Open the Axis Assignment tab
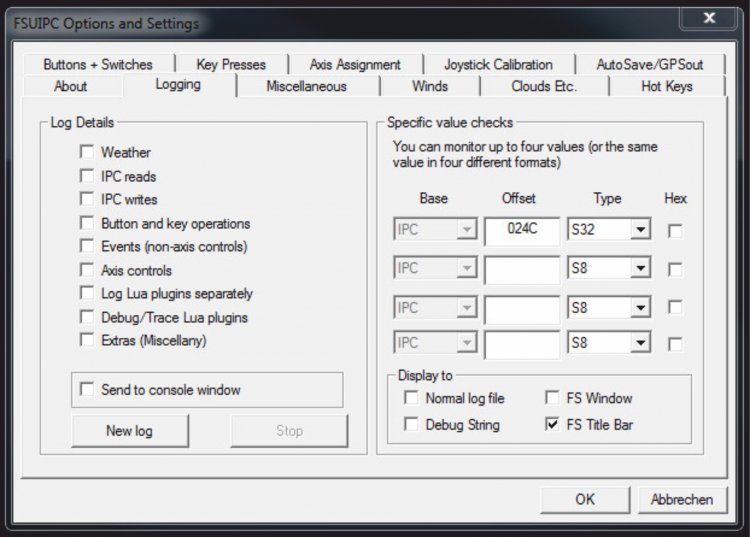 click(355, 65)
